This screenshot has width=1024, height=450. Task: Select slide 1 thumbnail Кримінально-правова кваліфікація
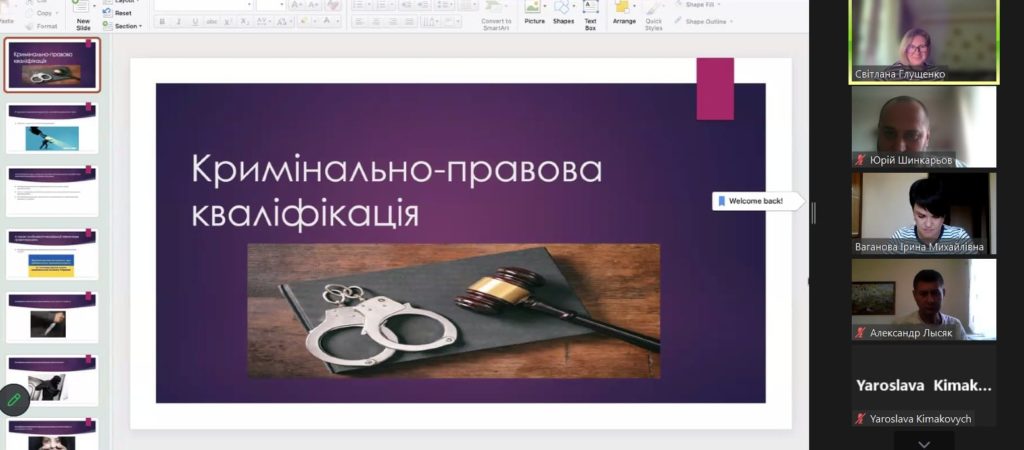(x=52, y=65)
